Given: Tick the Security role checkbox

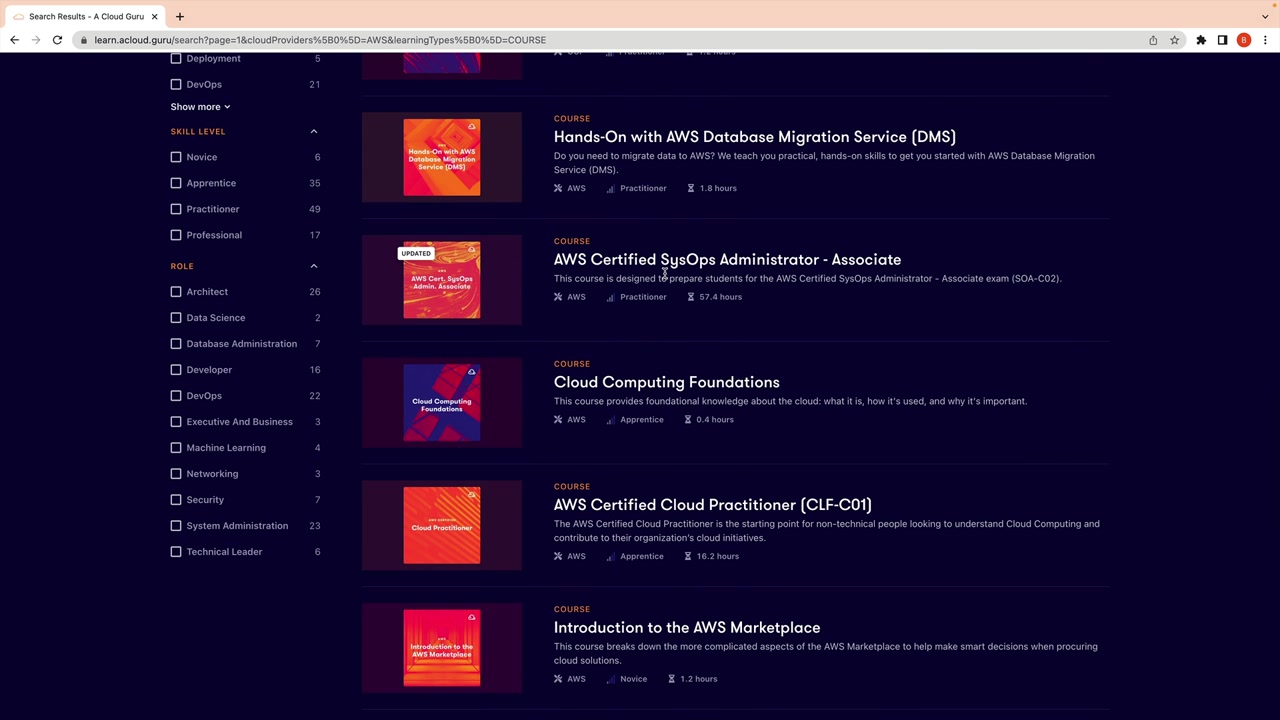Looking at the screenshot, I should (176, 500).
